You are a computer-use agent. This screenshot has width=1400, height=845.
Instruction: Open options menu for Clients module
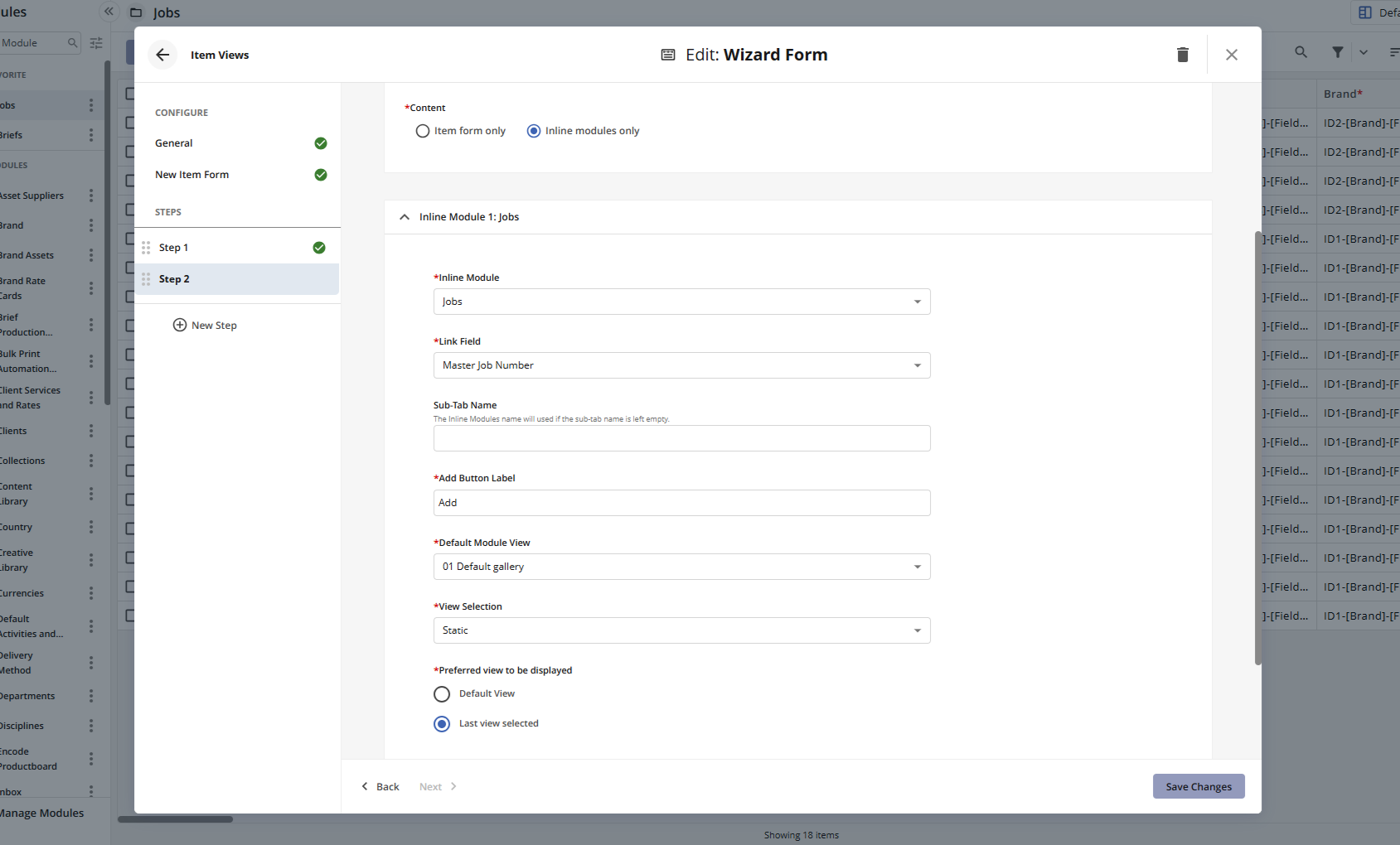pos(91,431)
